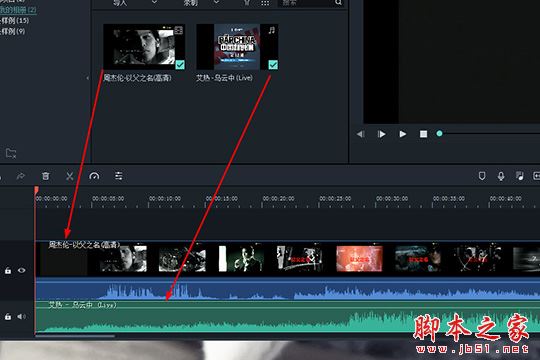Mute the audio track speaker icon

(x=22, y=316)
